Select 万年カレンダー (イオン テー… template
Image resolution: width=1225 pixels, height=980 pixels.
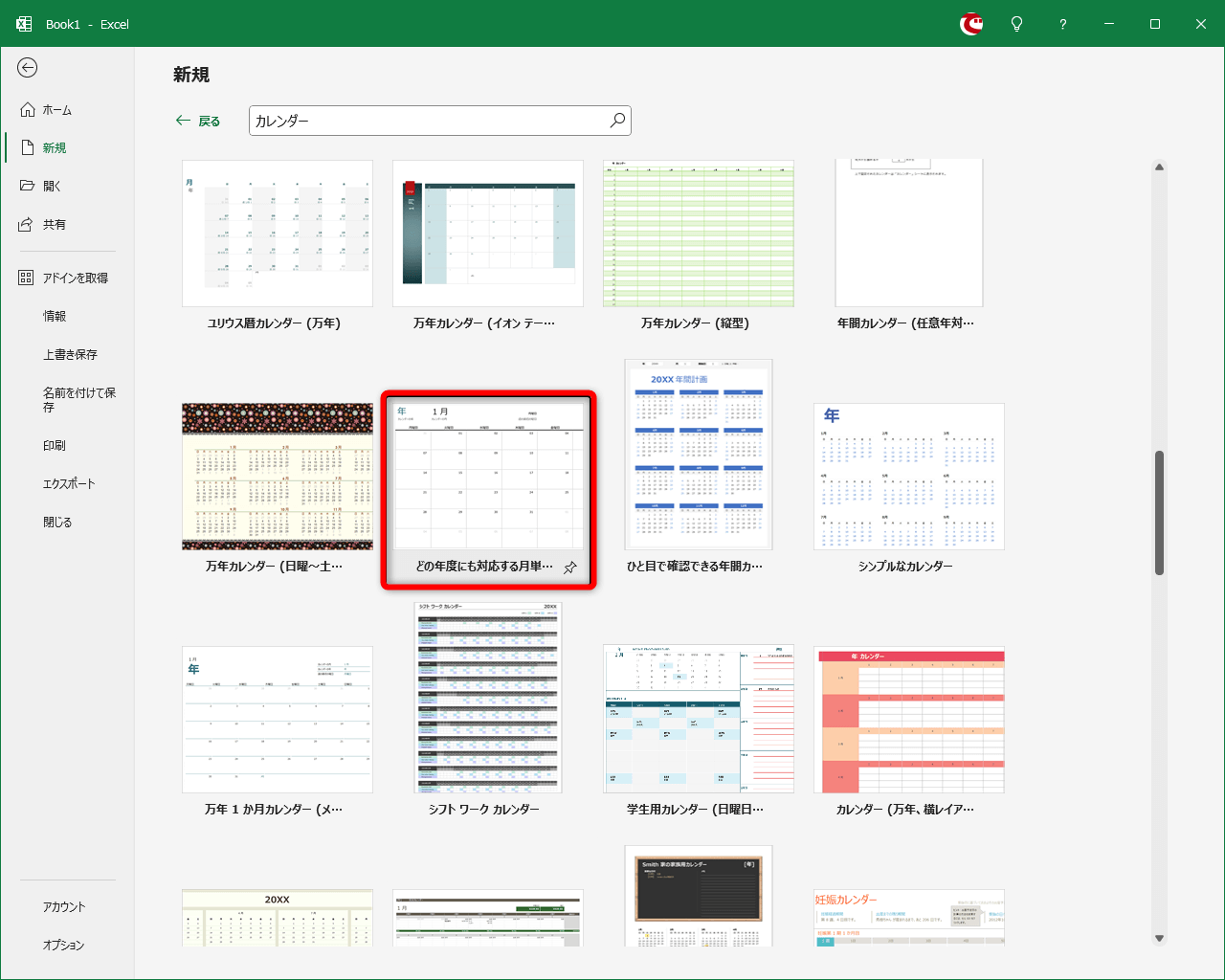[488, 234]
